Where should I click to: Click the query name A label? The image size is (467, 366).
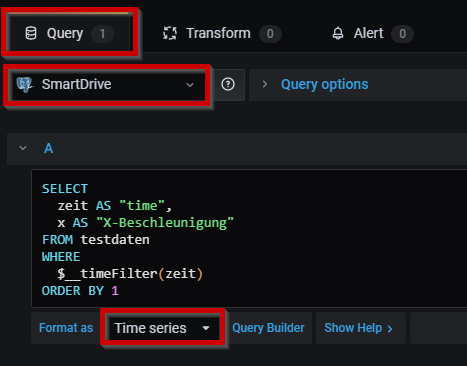pos(49,148)
